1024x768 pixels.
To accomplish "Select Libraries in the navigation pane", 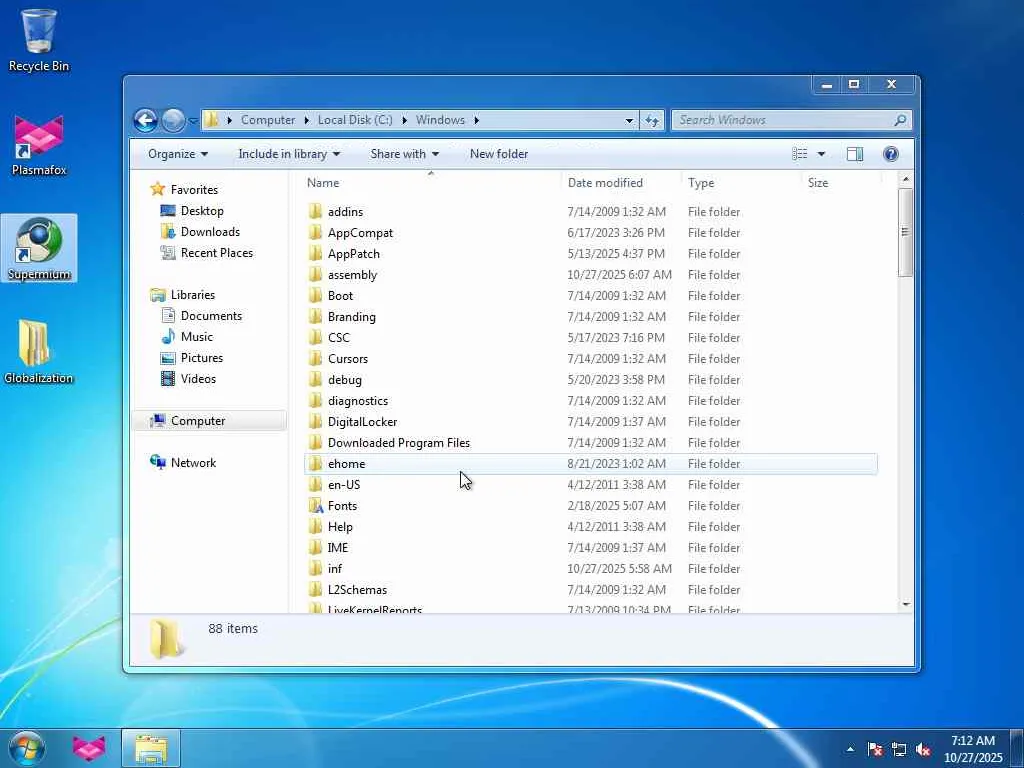I will coord(193,295).
